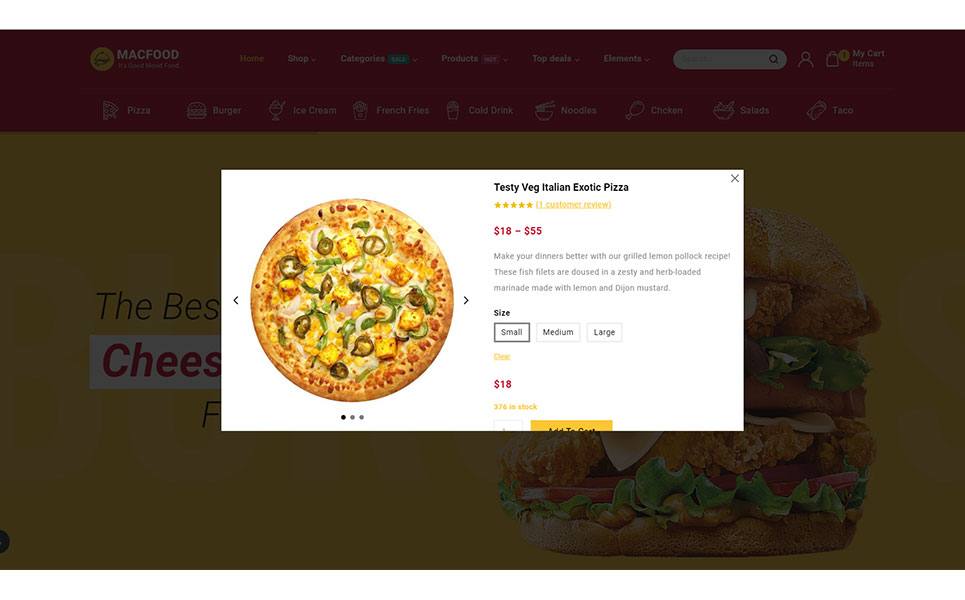The image size is (965, 600).
Task: Expand the Shop dropdown menu
Action: point(302,58)
